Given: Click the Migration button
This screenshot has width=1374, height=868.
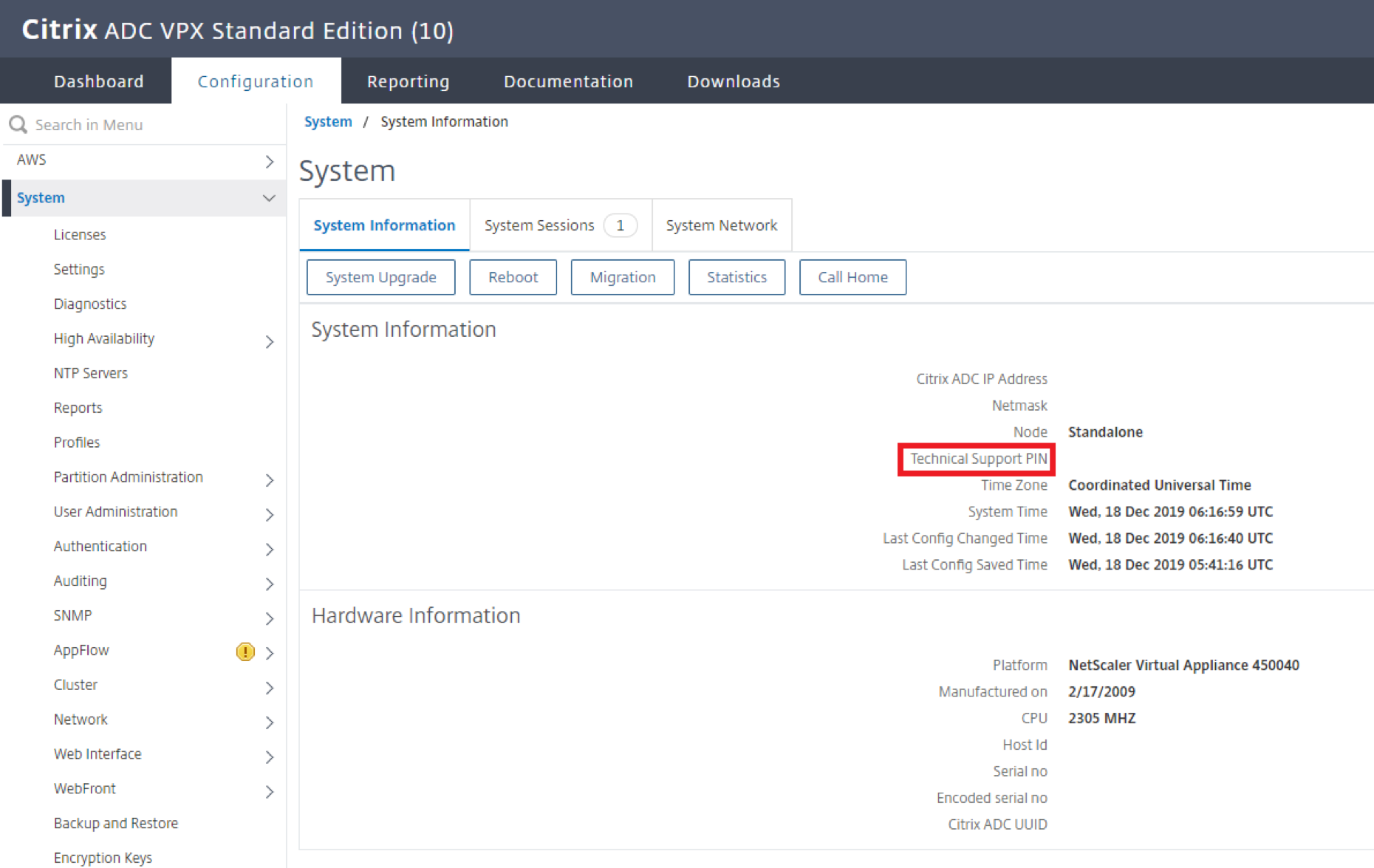Looking at the screenshot, I should point(623,277).
